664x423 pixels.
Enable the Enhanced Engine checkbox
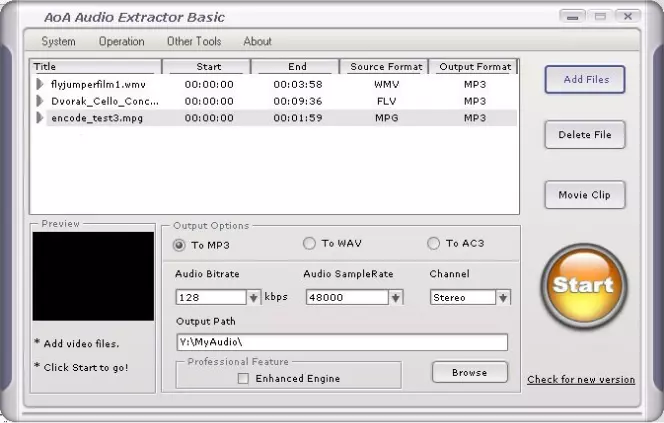point(243,379)
